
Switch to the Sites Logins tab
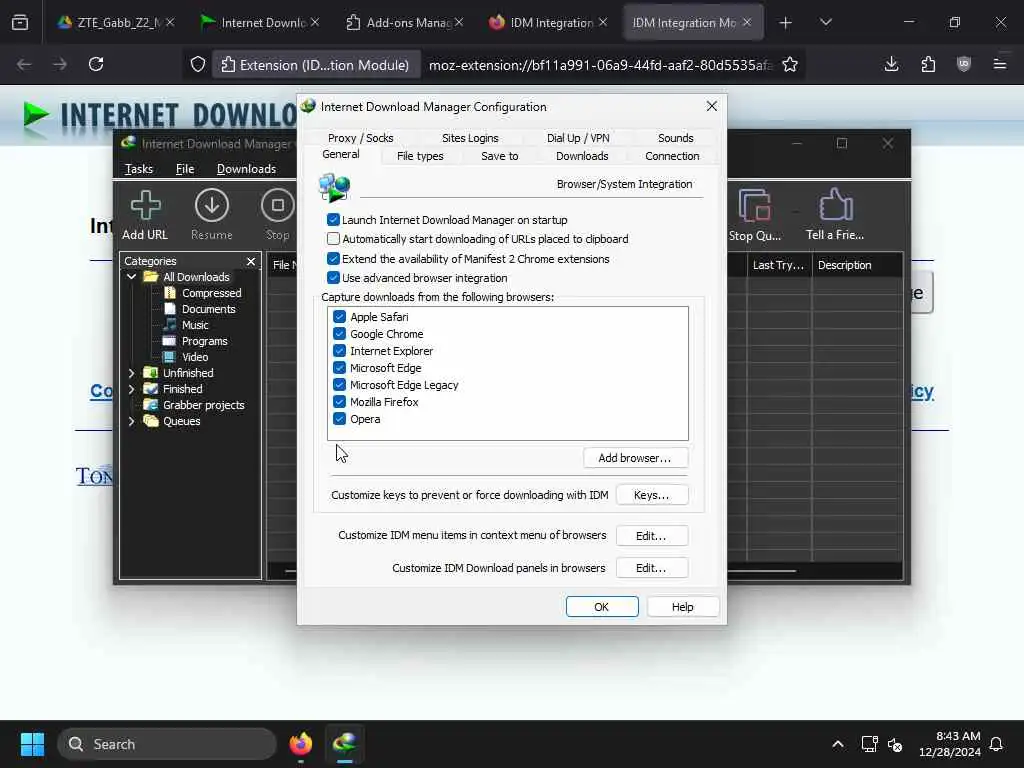(470, 138)
